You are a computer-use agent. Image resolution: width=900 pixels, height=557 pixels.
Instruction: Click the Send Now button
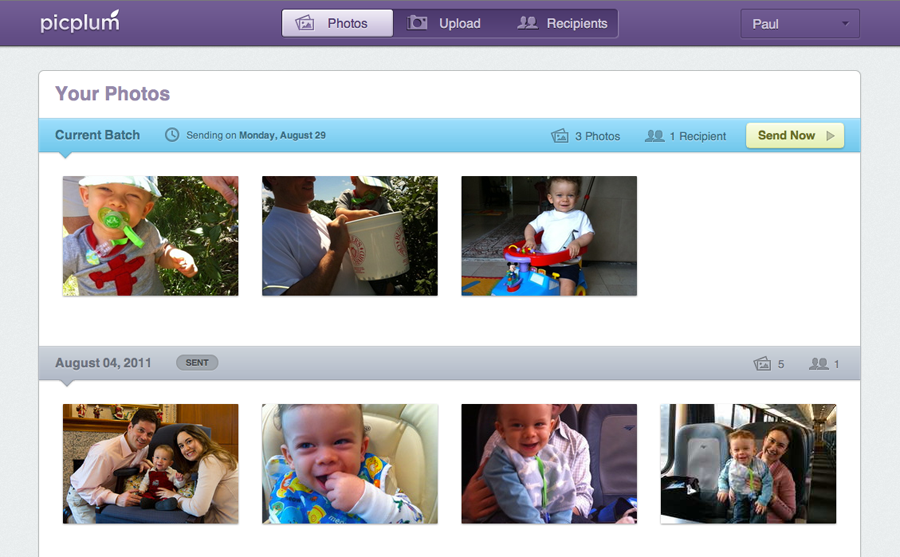click(x=795, y=136)
